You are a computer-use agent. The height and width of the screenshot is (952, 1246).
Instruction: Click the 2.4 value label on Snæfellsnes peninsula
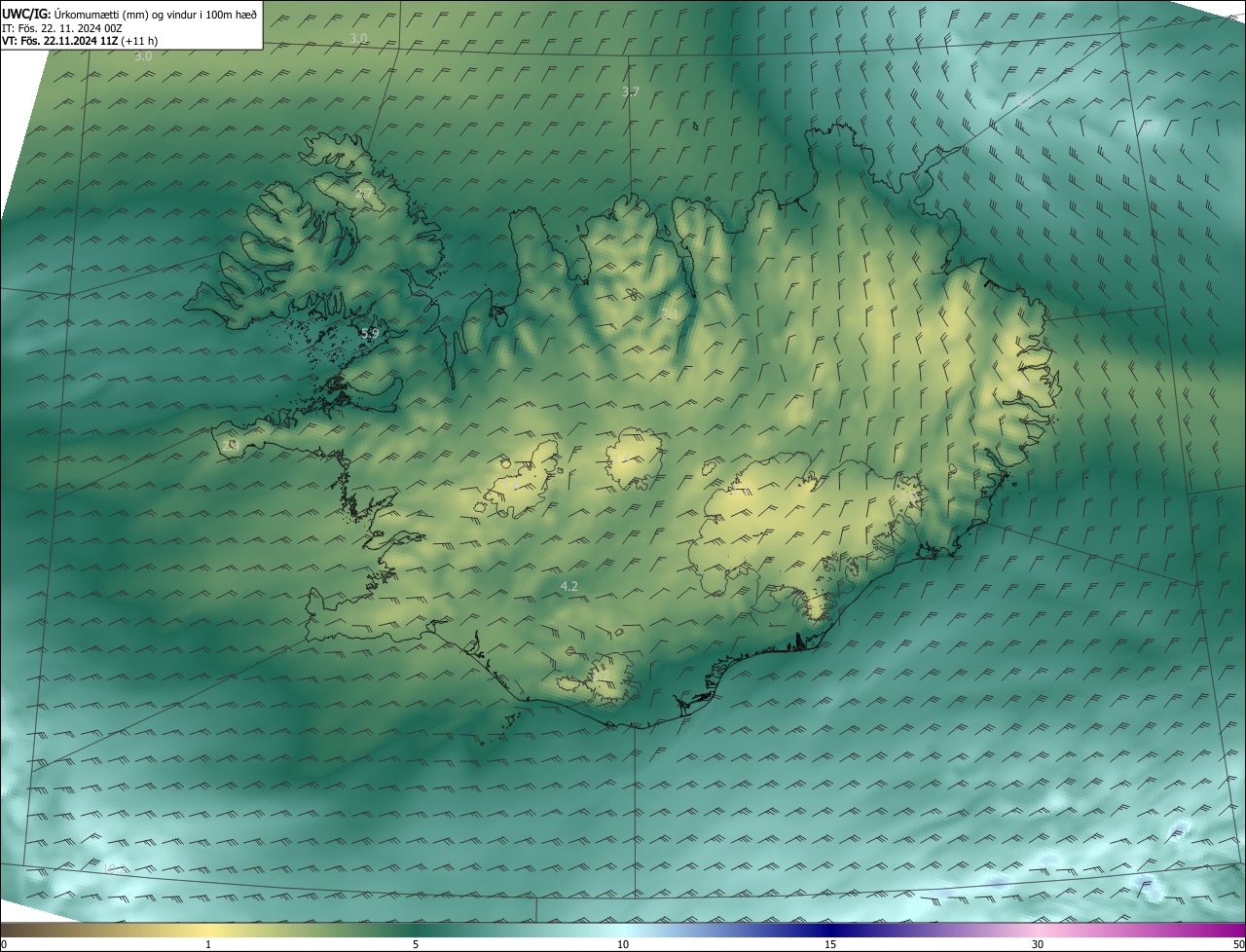pos(231,445)
